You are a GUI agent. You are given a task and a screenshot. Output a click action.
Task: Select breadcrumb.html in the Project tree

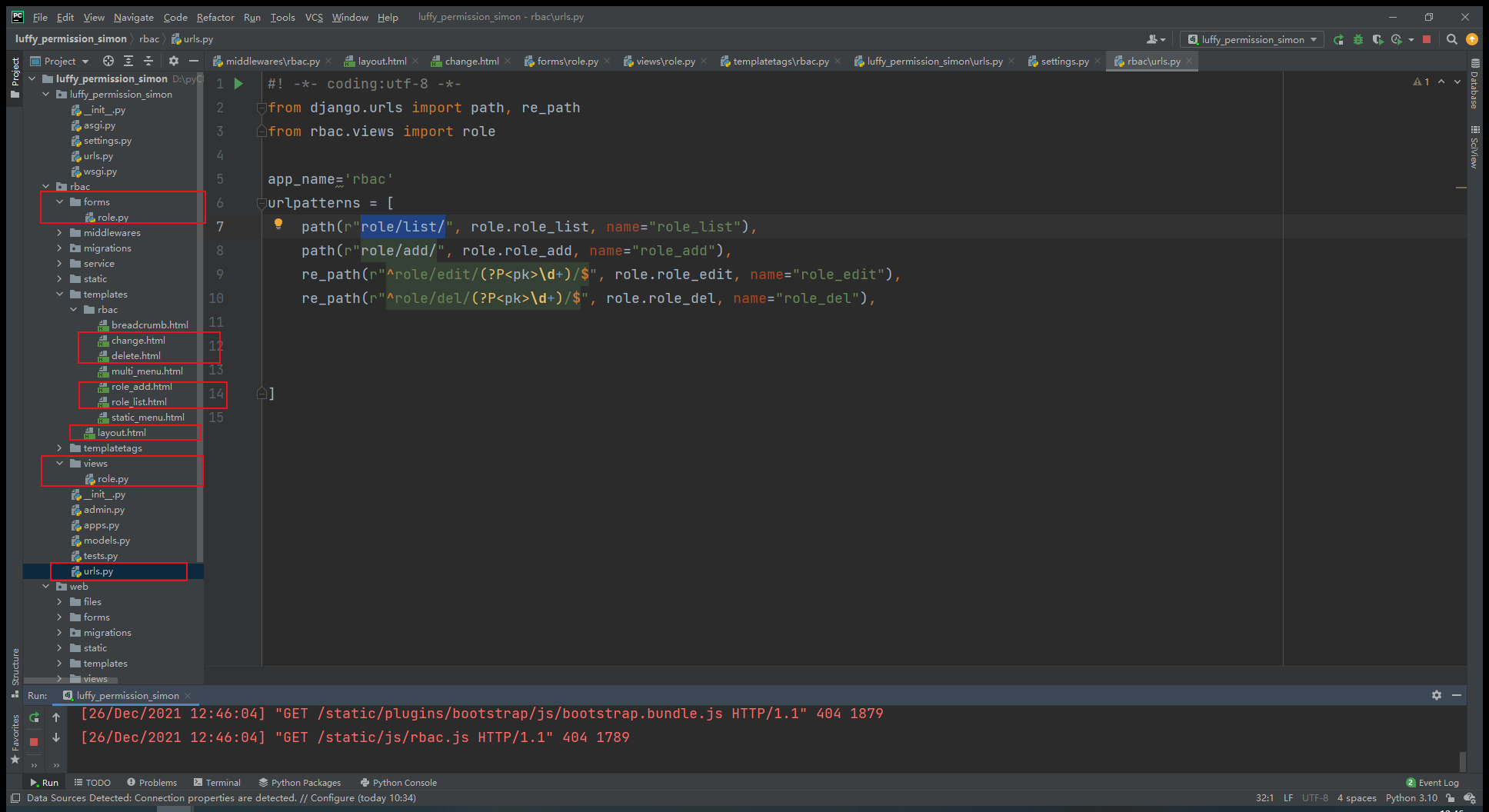coord(143,324)
